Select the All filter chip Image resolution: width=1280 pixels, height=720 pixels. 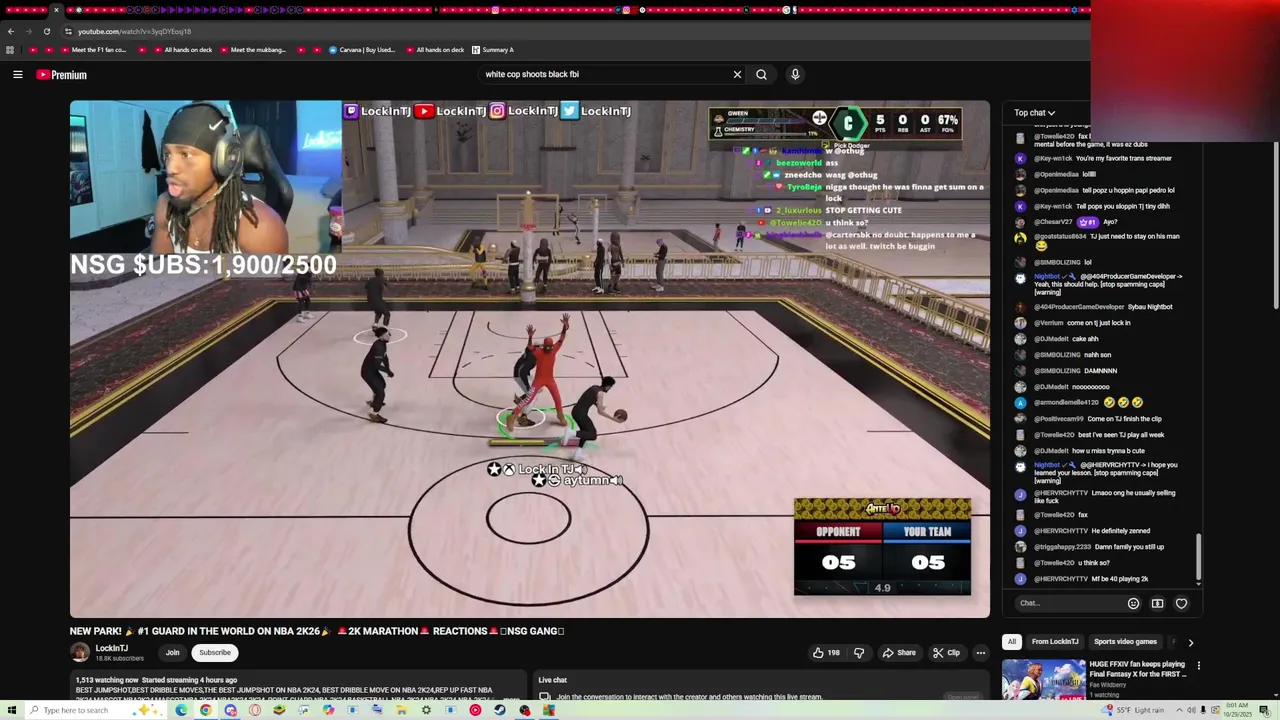[1012, 642]
